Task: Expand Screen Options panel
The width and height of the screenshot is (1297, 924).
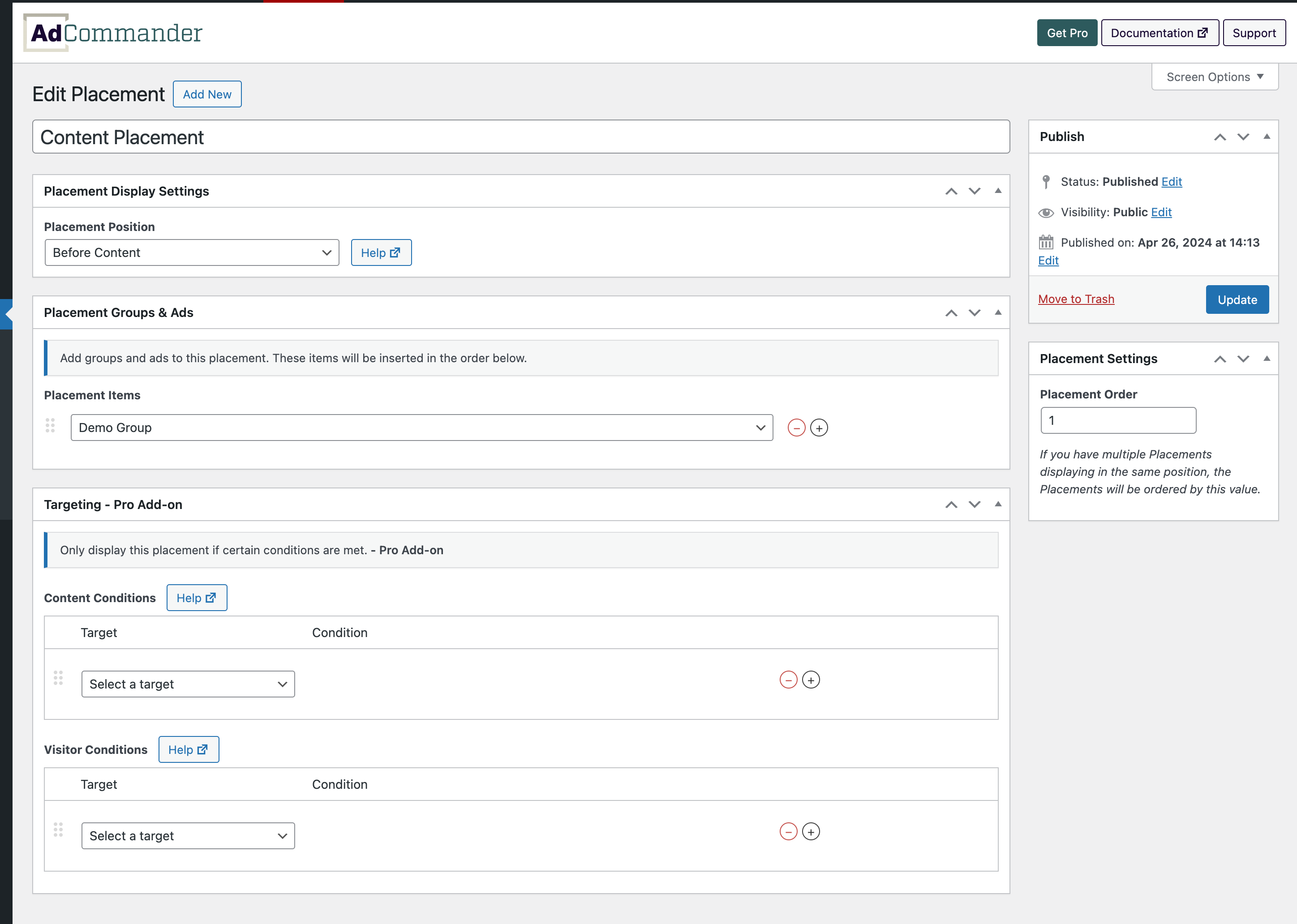Action: coord(1215,77)
